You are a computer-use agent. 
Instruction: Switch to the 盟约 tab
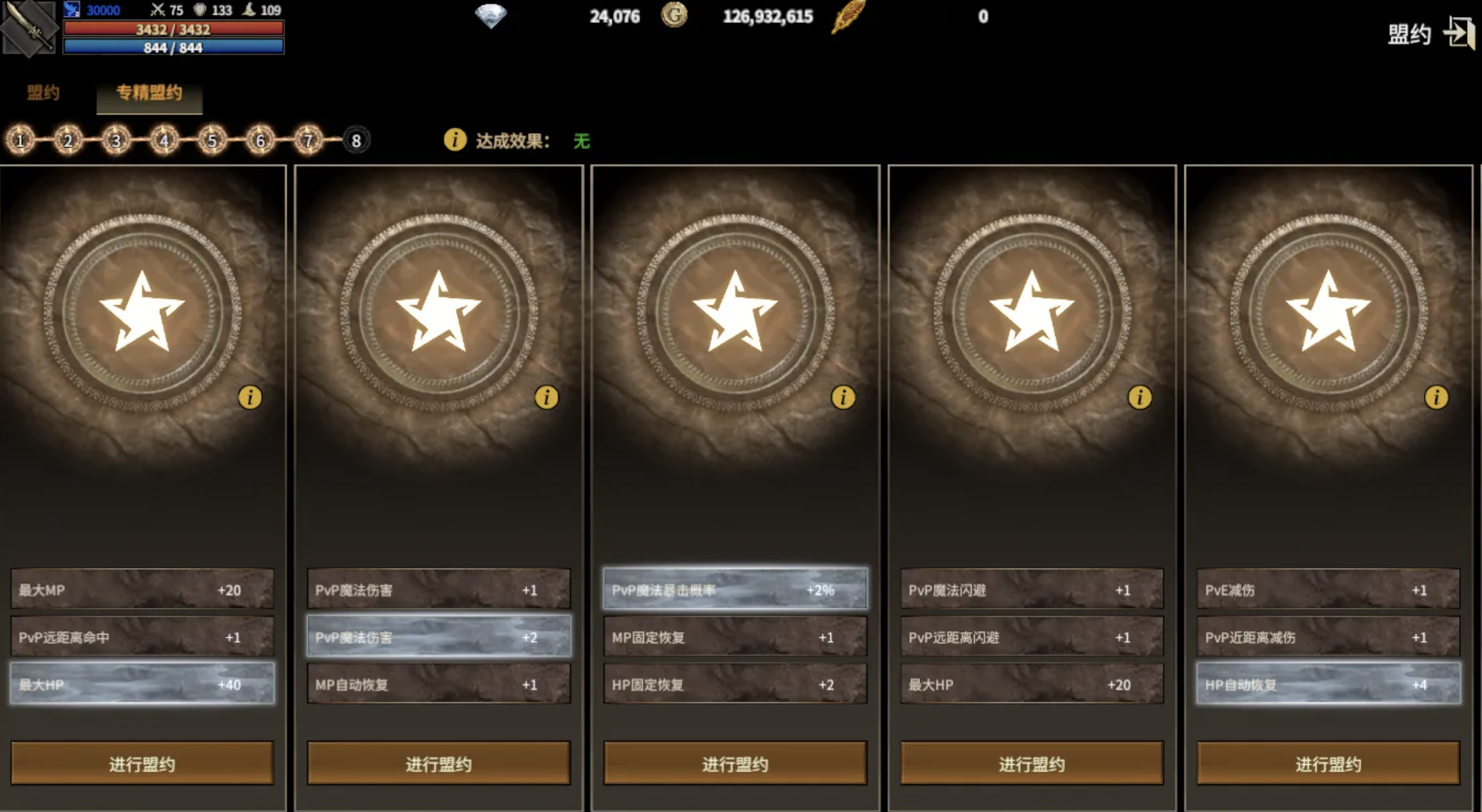43,93
